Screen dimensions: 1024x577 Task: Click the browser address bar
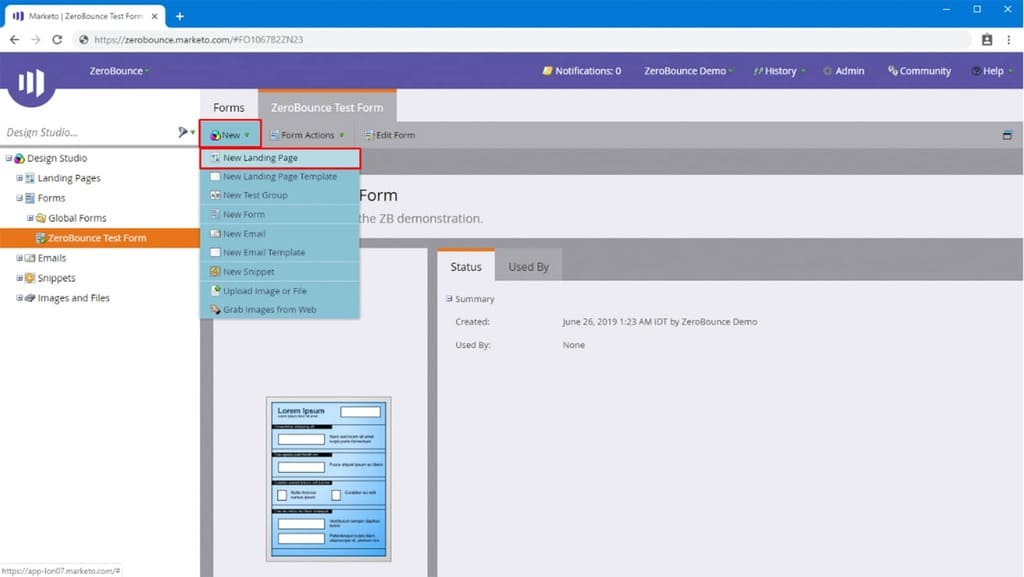pyautogui.click(x=522, y=40)
